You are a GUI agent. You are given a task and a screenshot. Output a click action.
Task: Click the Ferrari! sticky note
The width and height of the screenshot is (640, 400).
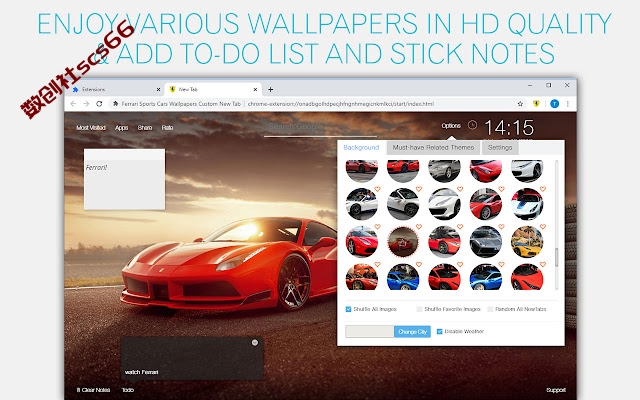124,179
